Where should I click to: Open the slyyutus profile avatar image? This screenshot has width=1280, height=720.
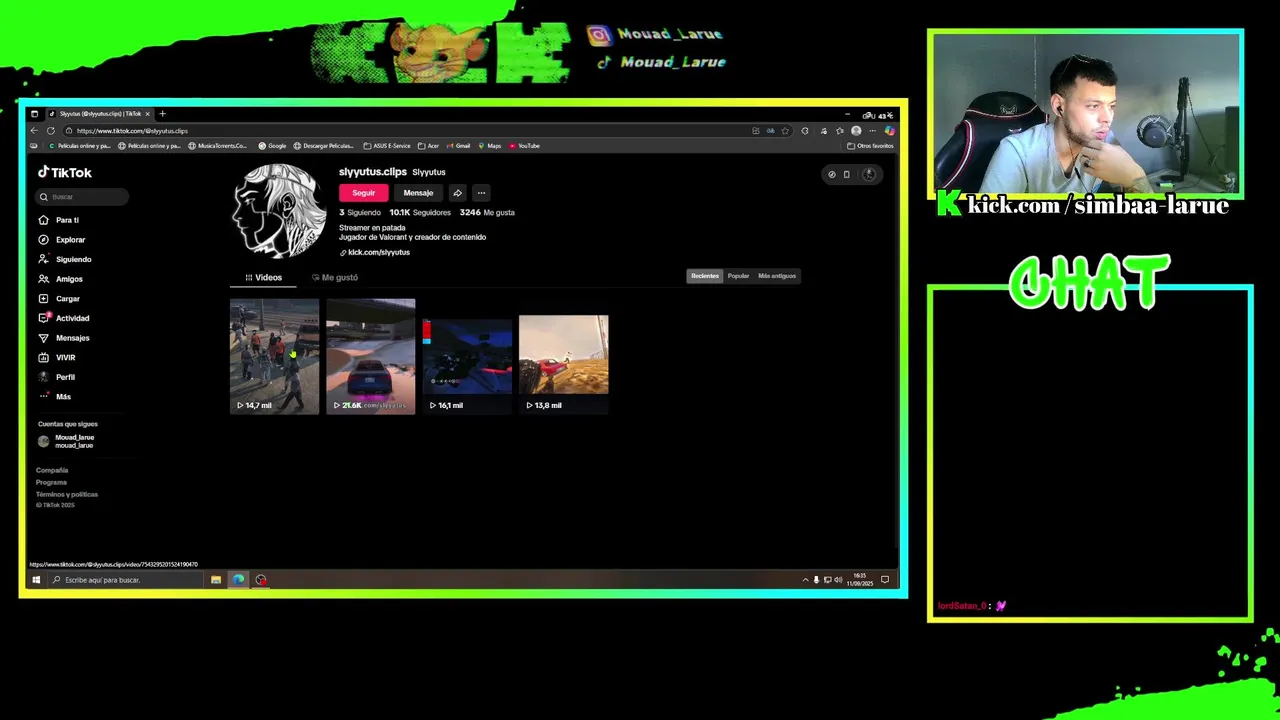click(x=279, y=211)
